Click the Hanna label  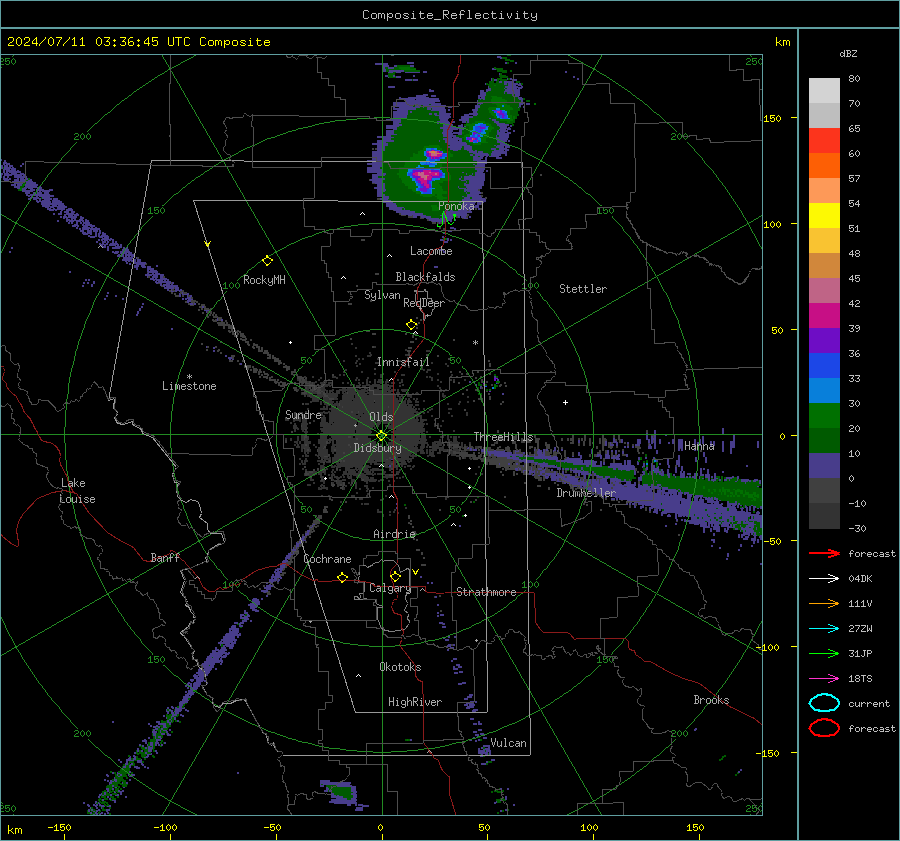click(699, 445)
